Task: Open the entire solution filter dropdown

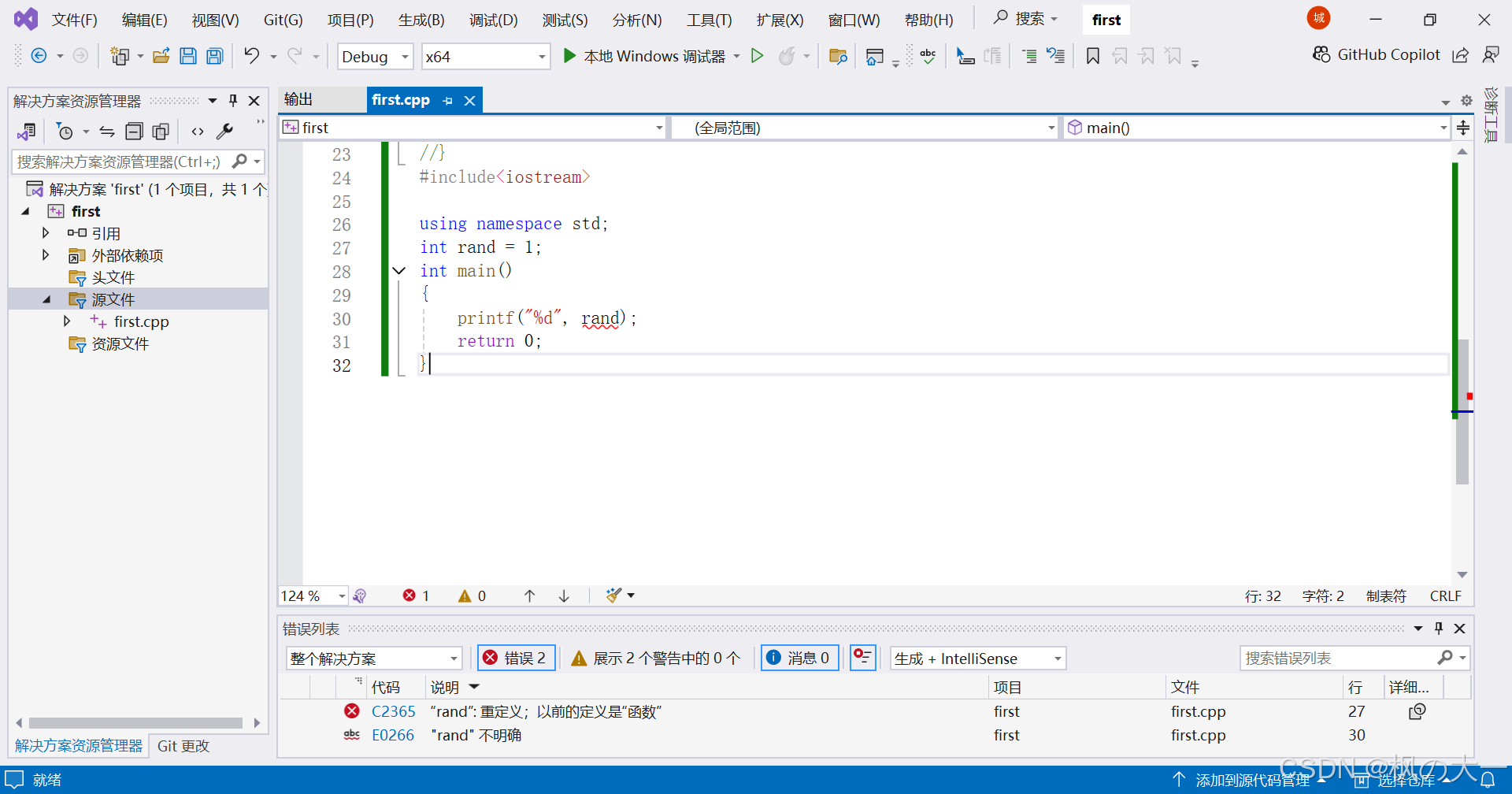Action: point(374,658)
